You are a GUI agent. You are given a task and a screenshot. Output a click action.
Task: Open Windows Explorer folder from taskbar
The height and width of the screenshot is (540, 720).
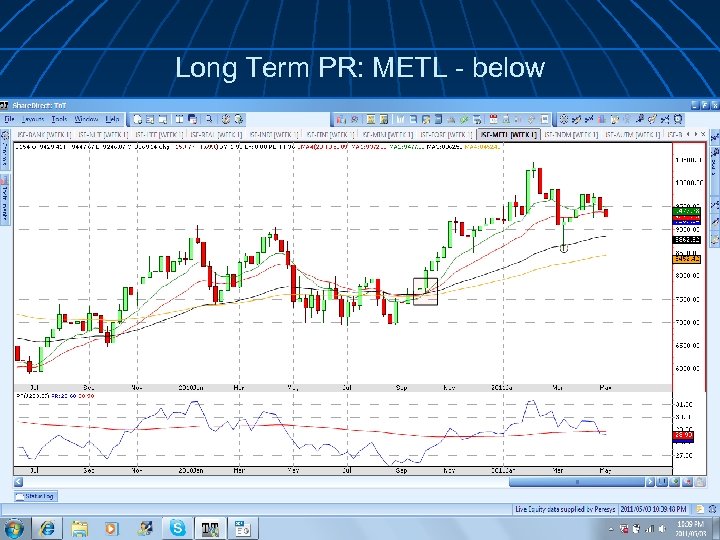(x=79, y=529)
